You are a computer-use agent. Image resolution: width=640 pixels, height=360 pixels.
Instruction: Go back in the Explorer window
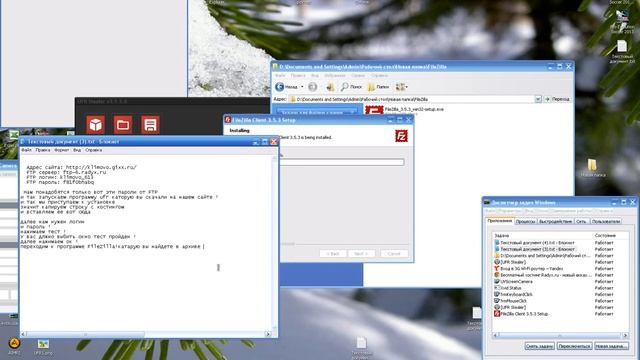tap(287, 87)
